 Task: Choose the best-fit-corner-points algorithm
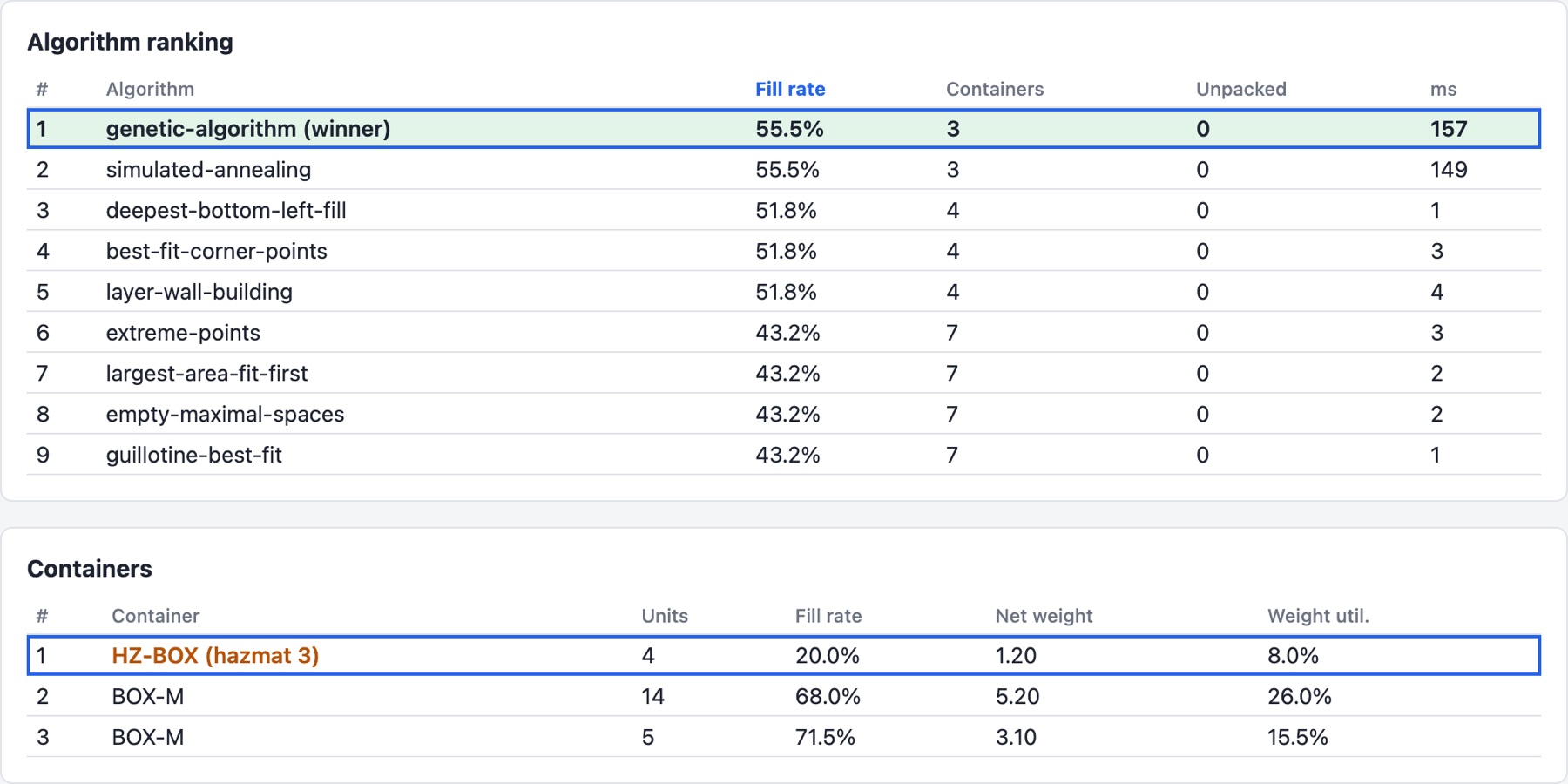(784, 251)
